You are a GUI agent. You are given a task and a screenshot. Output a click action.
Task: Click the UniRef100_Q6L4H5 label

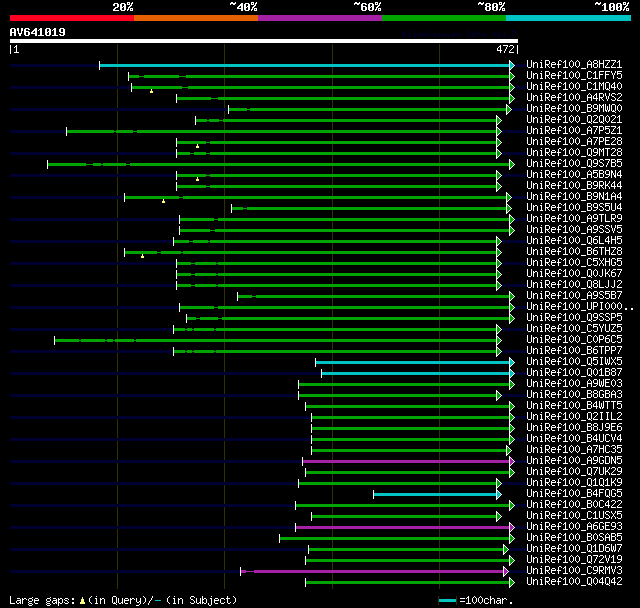574,241
